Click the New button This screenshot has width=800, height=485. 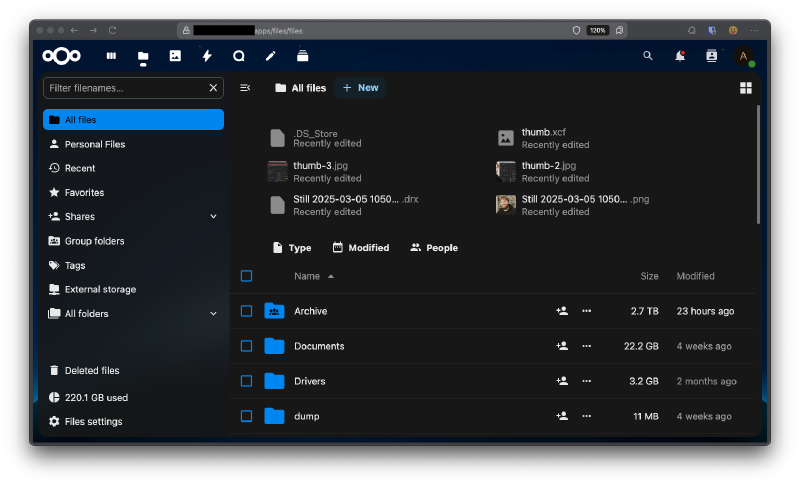click(x=360, y=88)
